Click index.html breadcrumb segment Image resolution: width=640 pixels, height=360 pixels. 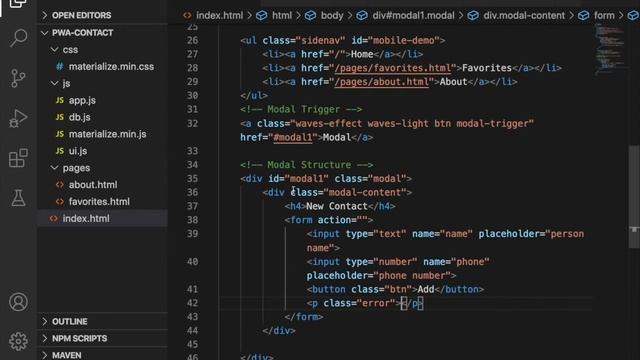(220, 16)
